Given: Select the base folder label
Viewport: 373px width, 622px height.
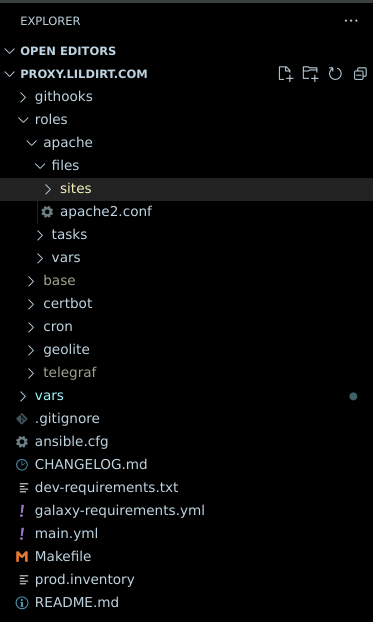Looking at the screenshot, I should 60,280.
